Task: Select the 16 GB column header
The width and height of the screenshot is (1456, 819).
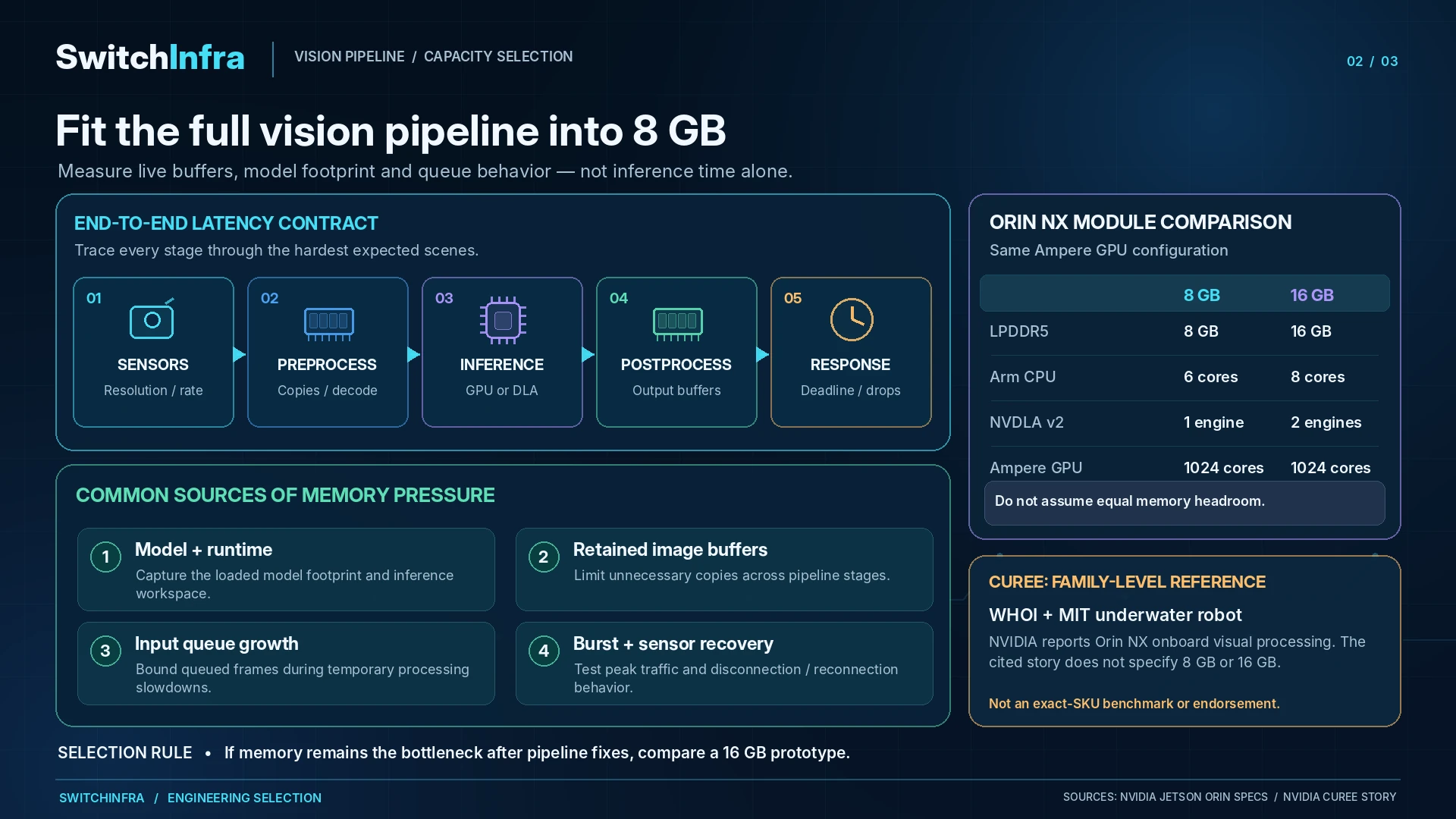Action: coord(1312,295)
